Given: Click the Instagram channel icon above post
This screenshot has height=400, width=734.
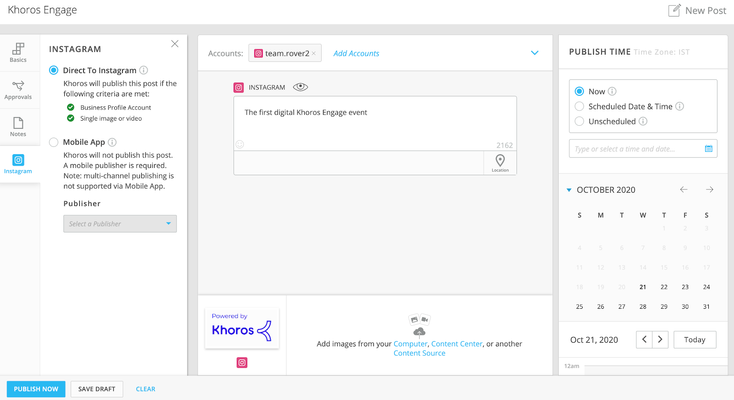Looking at the screenshot, I should (x=239, y=87).
